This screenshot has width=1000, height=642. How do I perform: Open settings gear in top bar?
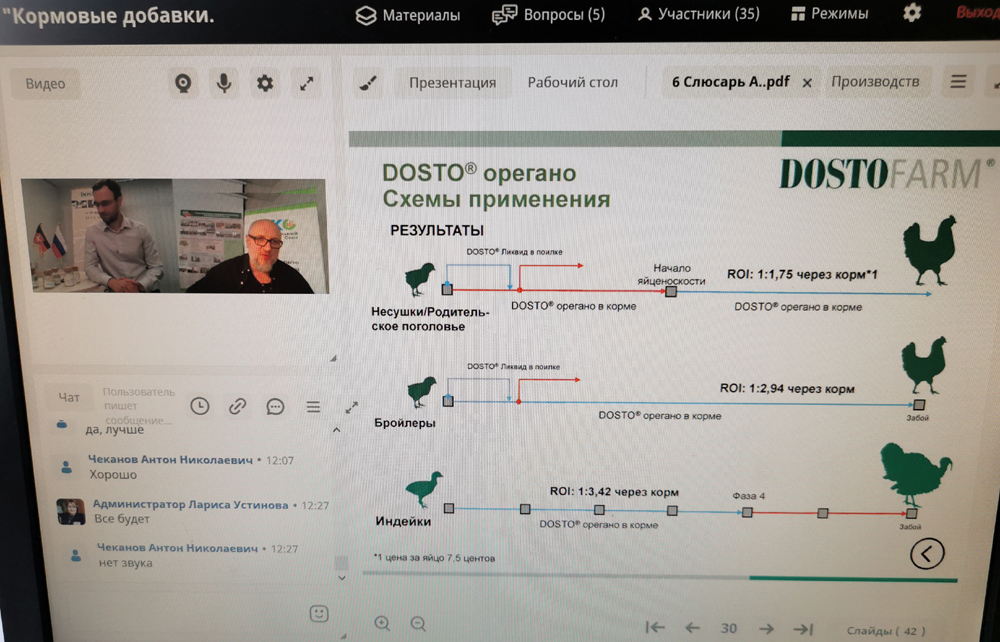coord(912,13)
